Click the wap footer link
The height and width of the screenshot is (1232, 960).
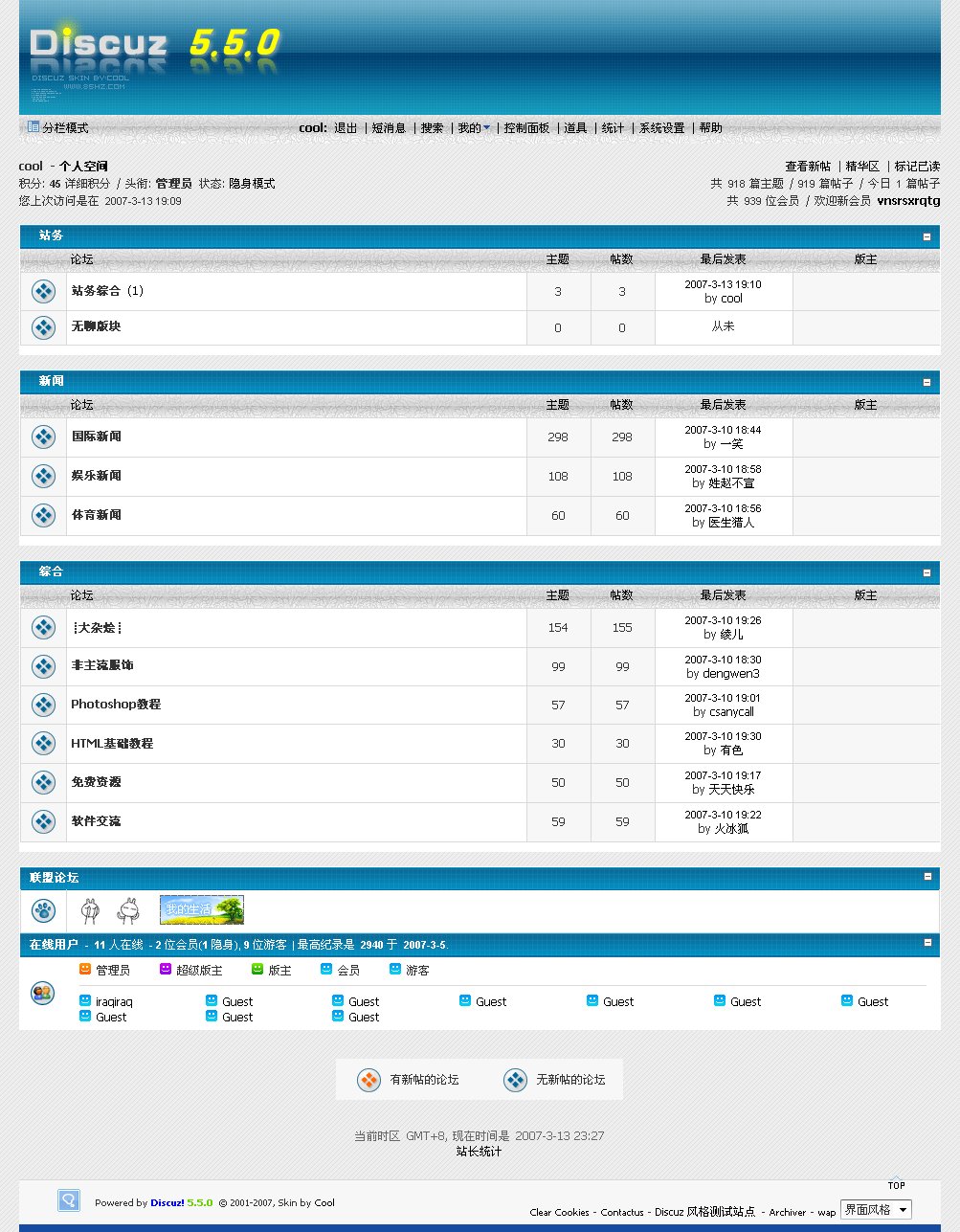point(826,1213)
